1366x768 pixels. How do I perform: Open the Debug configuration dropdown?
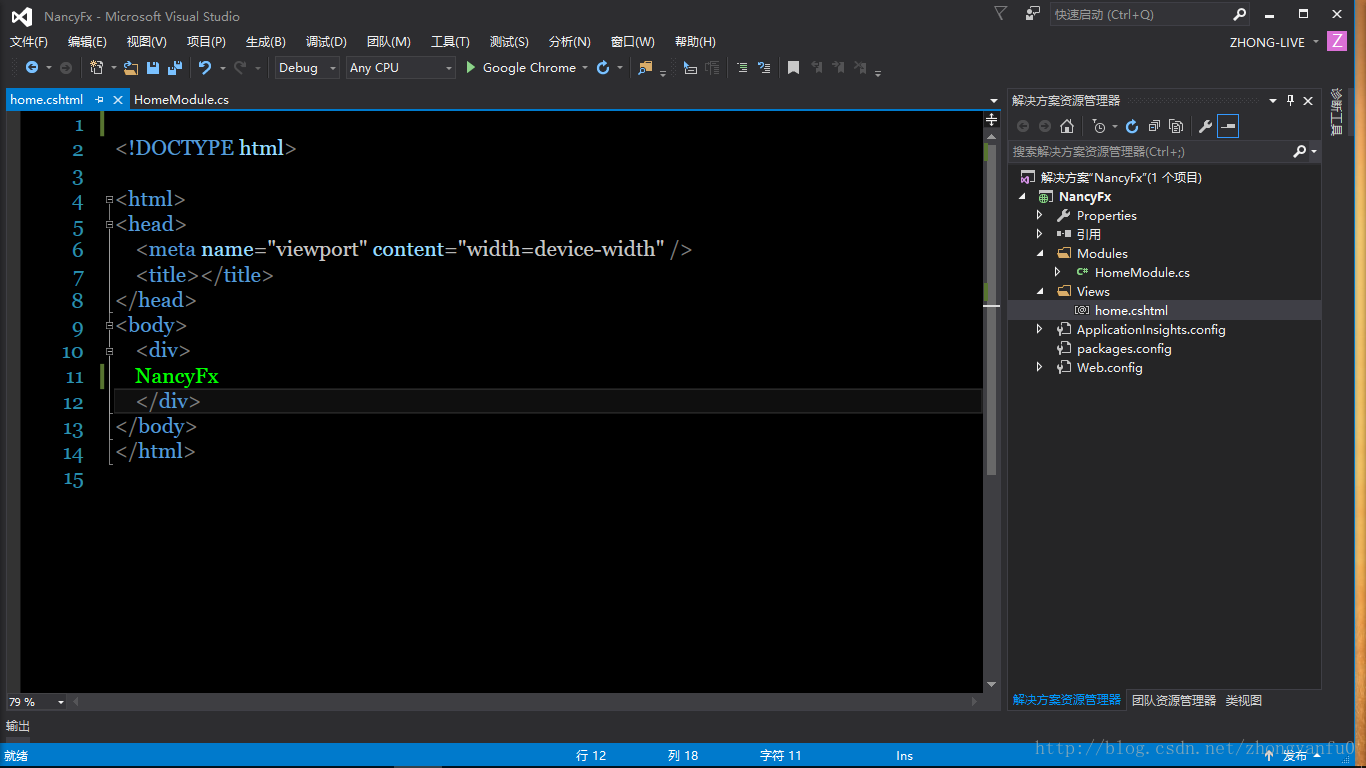coord(307,68)
